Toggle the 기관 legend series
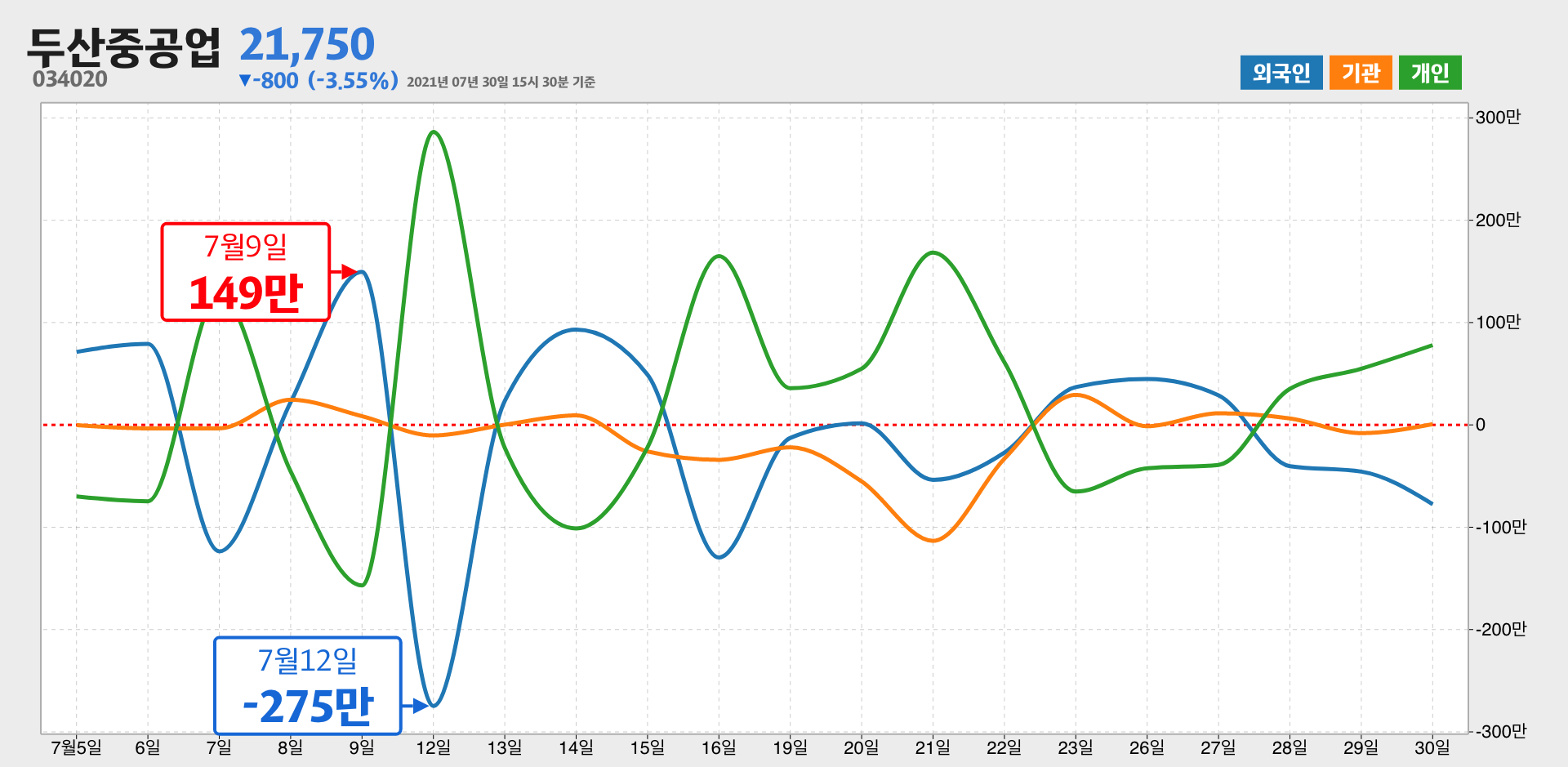 point(1361,73)
